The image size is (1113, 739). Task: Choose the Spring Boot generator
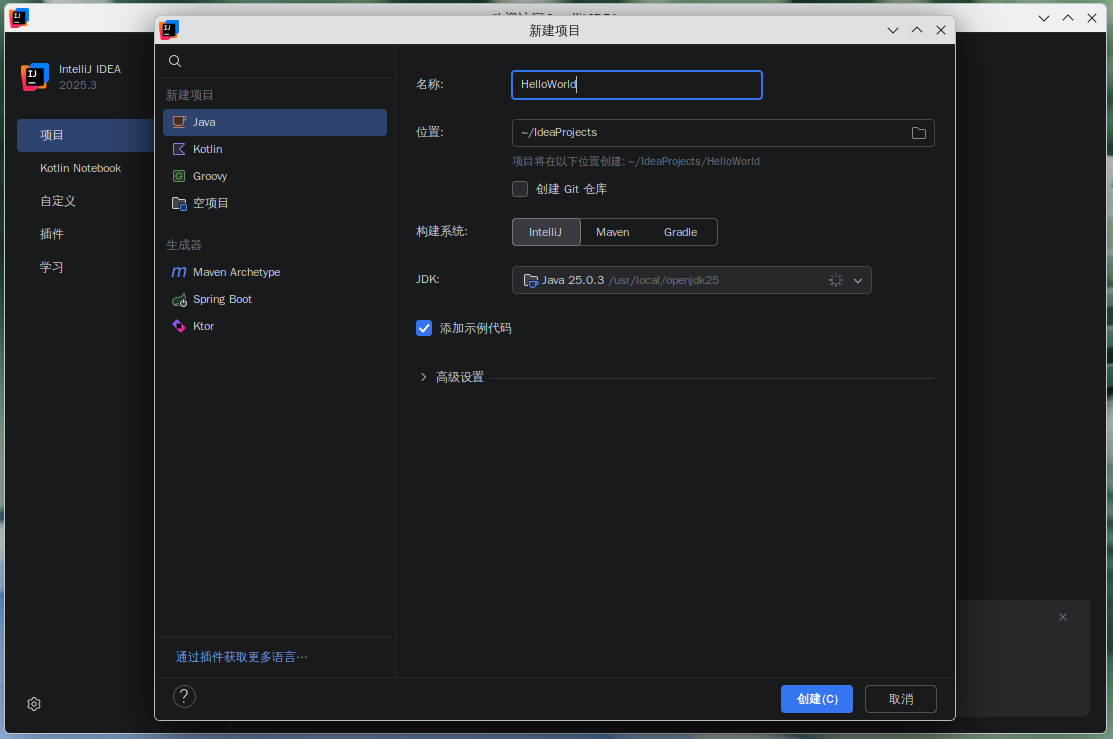[275, 299]
